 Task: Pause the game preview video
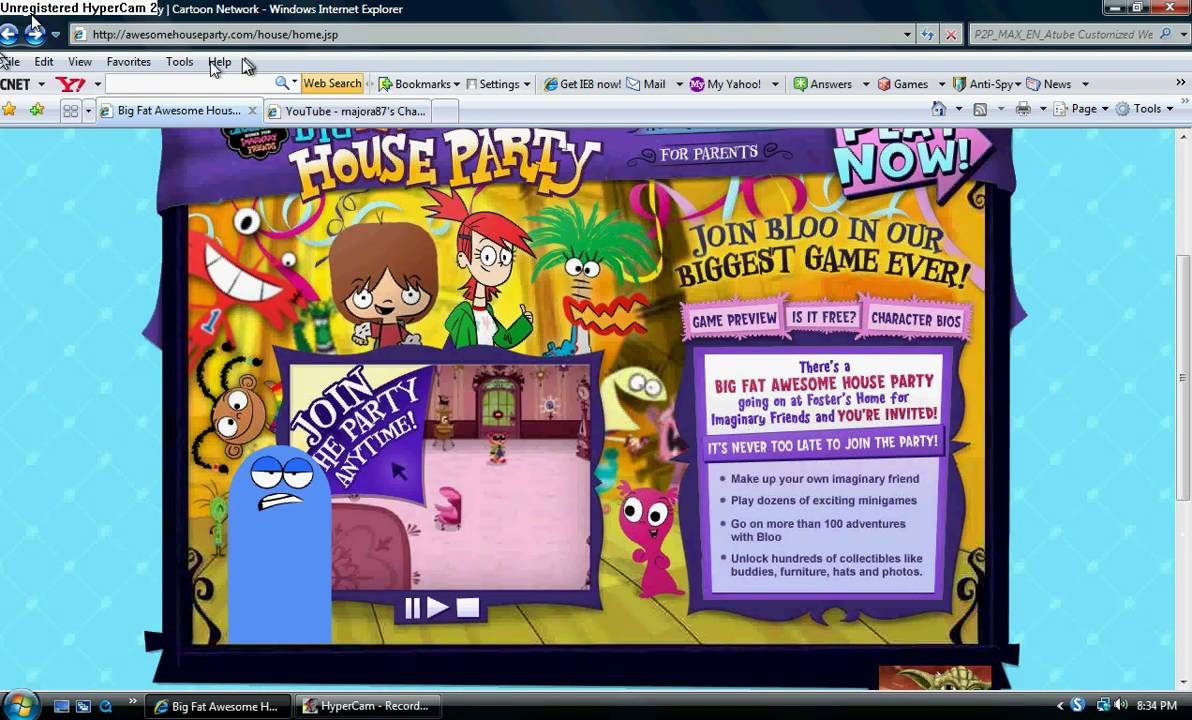click(412, 607)
